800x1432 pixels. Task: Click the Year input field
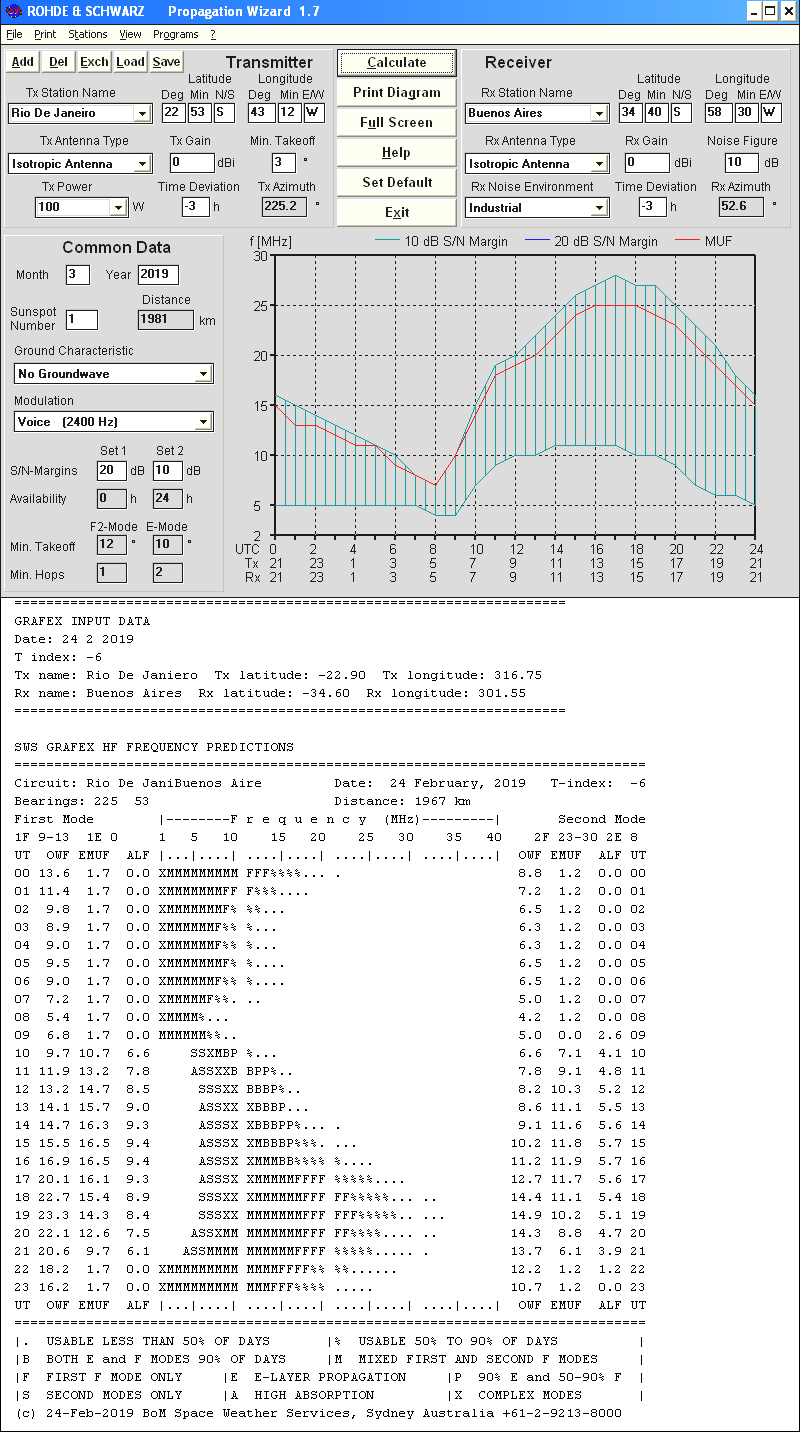(x=159, y=274)
